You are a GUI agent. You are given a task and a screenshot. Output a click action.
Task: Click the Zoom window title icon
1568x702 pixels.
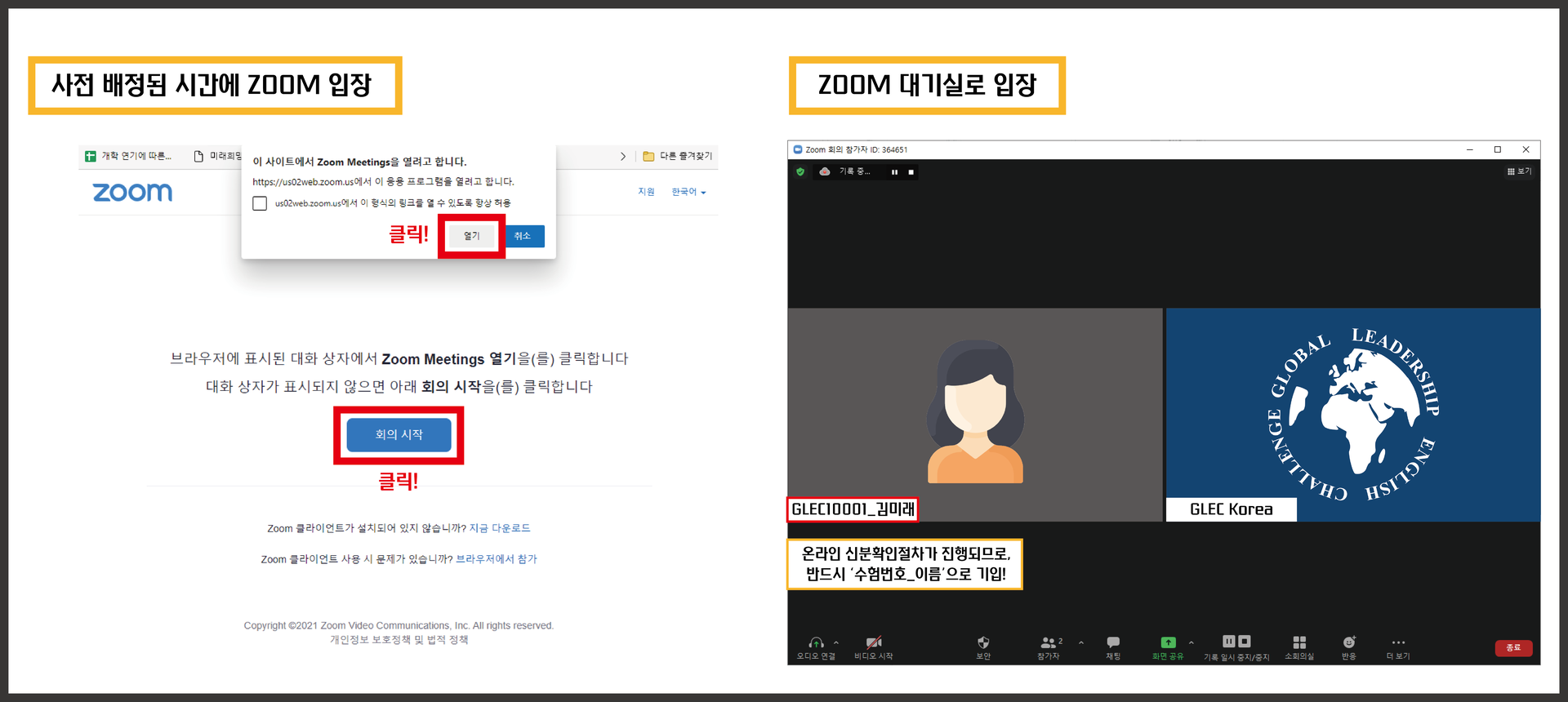[x=798, y=149]
